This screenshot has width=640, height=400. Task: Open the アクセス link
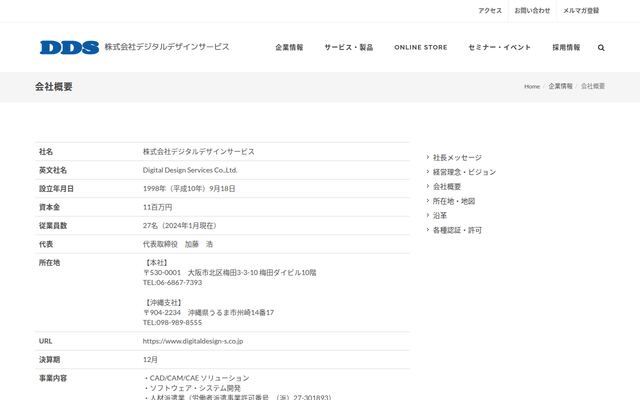[490, 11]
